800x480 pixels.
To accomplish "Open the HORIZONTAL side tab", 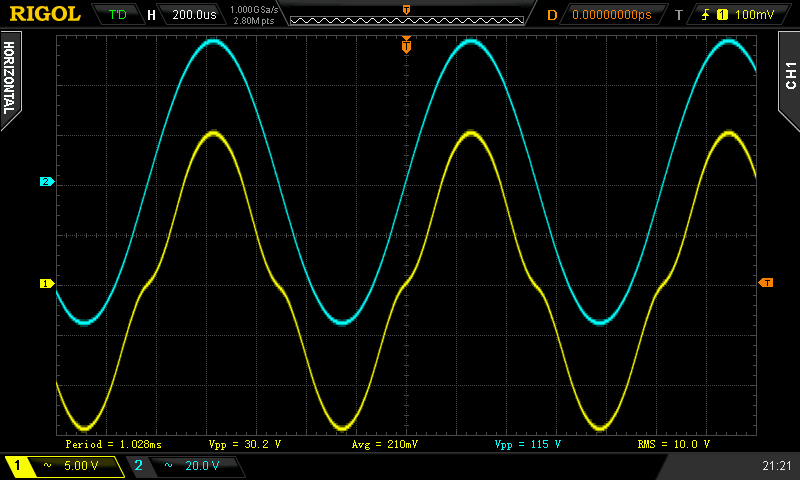I will tap(10, 79).
